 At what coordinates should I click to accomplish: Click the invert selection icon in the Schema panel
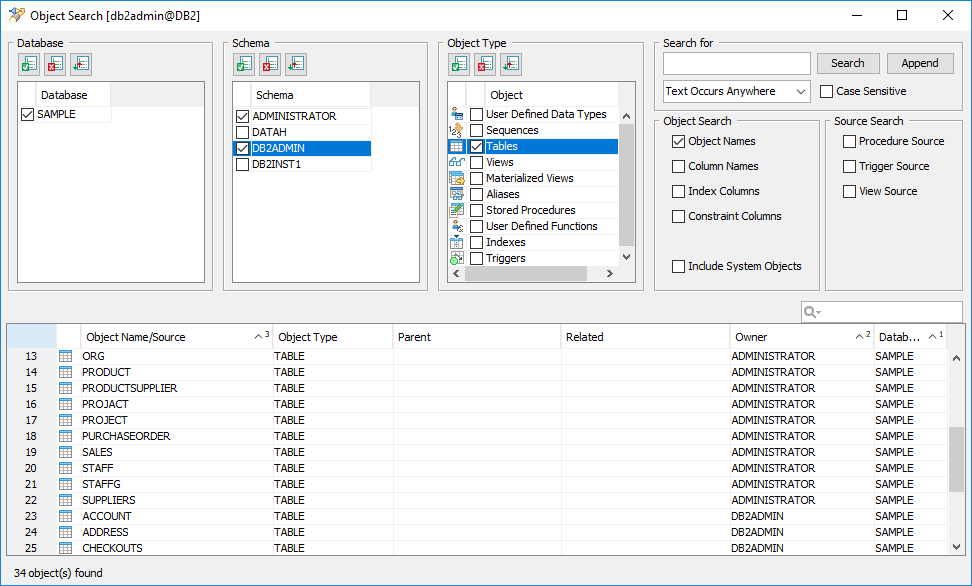click(296, 64)
